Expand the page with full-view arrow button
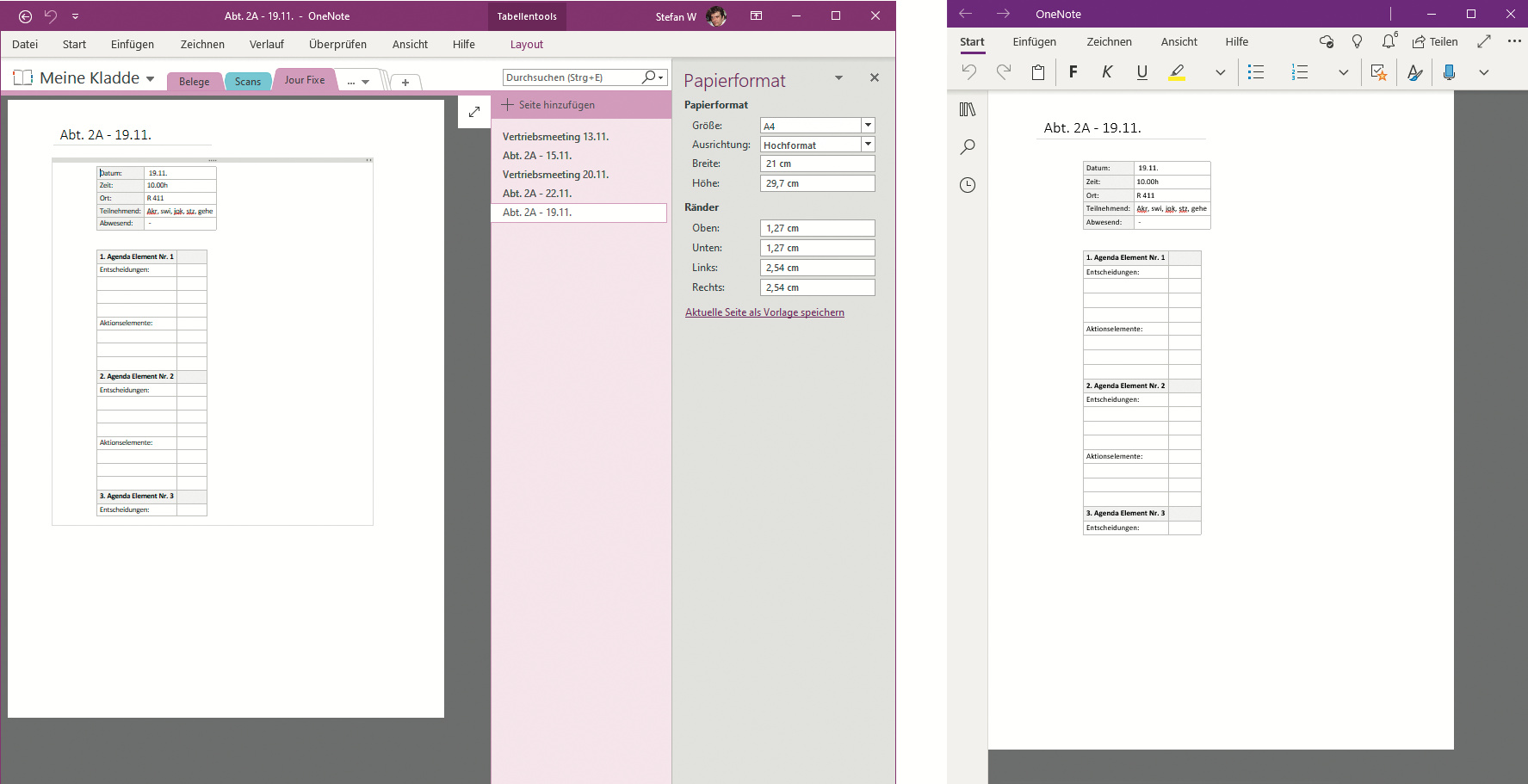 tap(474, 112)
